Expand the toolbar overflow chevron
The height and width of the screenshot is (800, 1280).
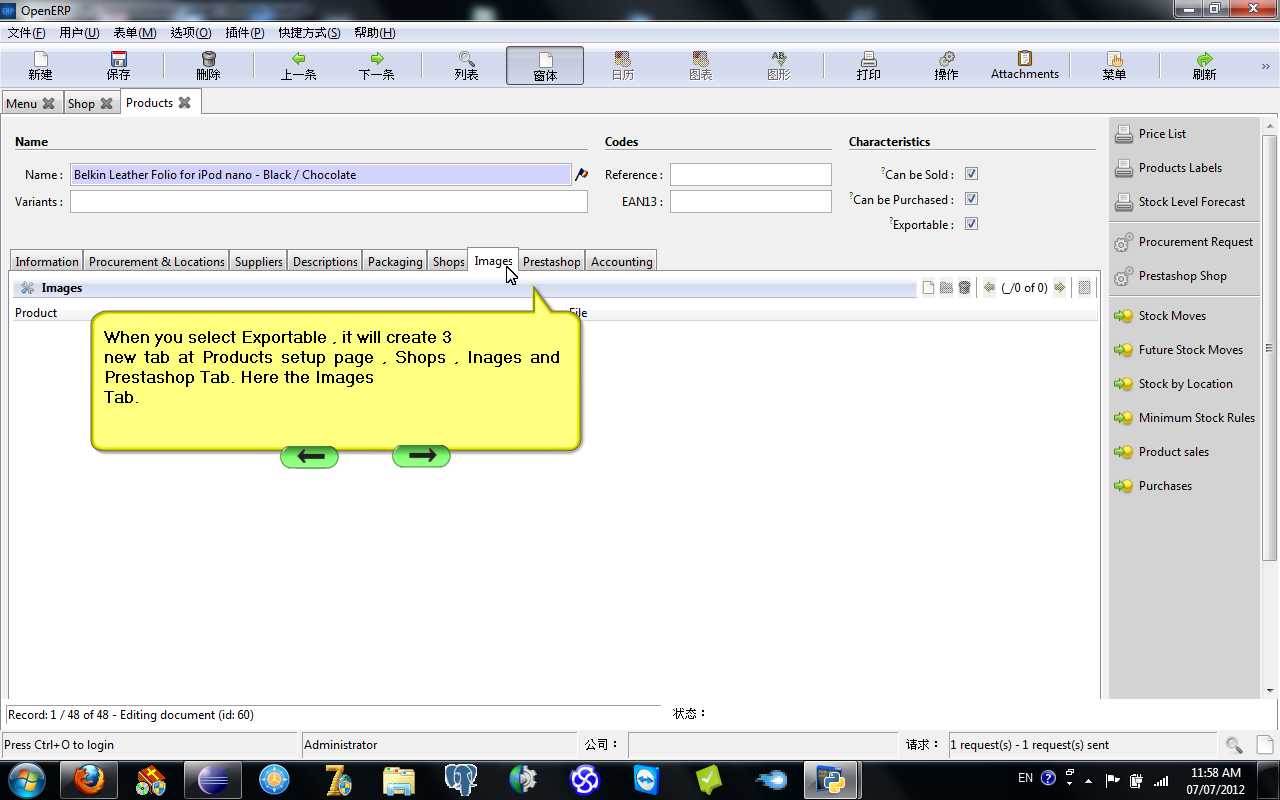(1265, 66)
